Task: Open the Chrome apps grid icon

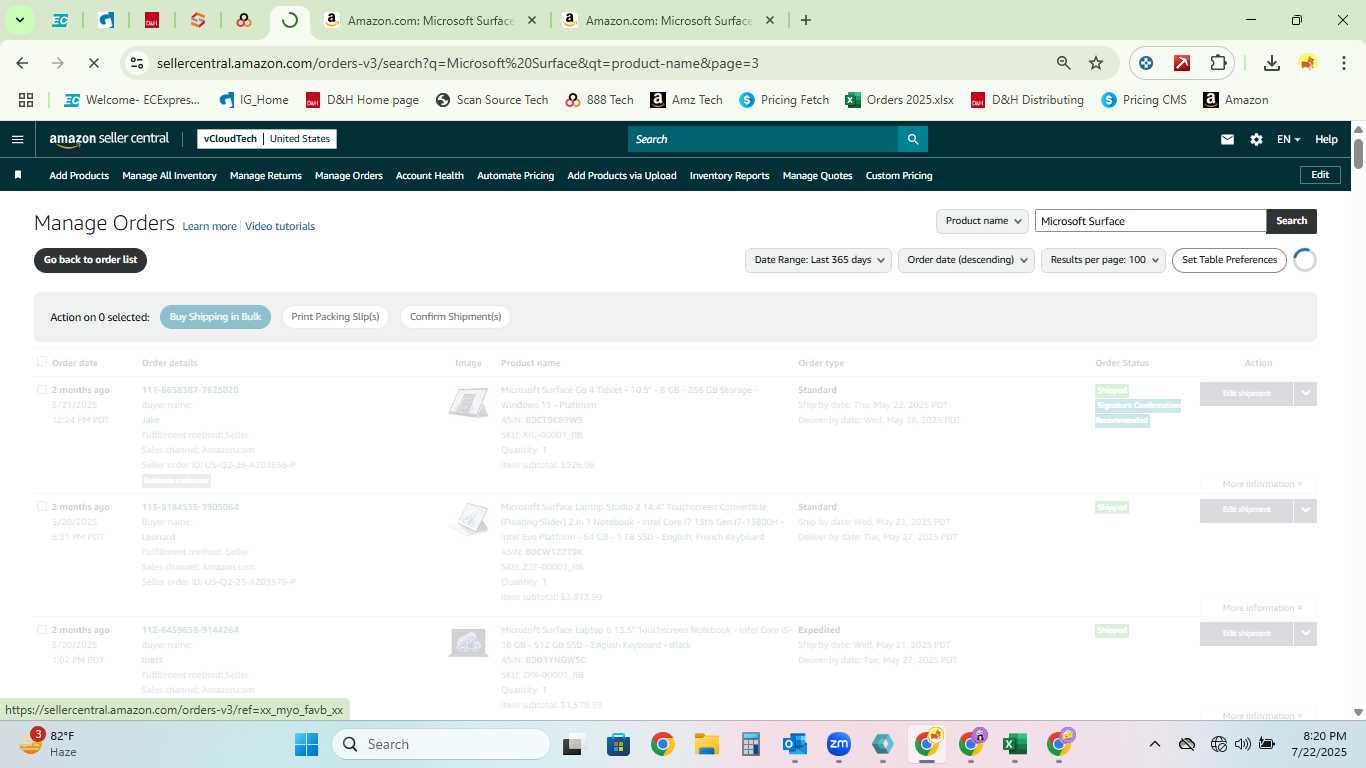Action: point(26,100)
